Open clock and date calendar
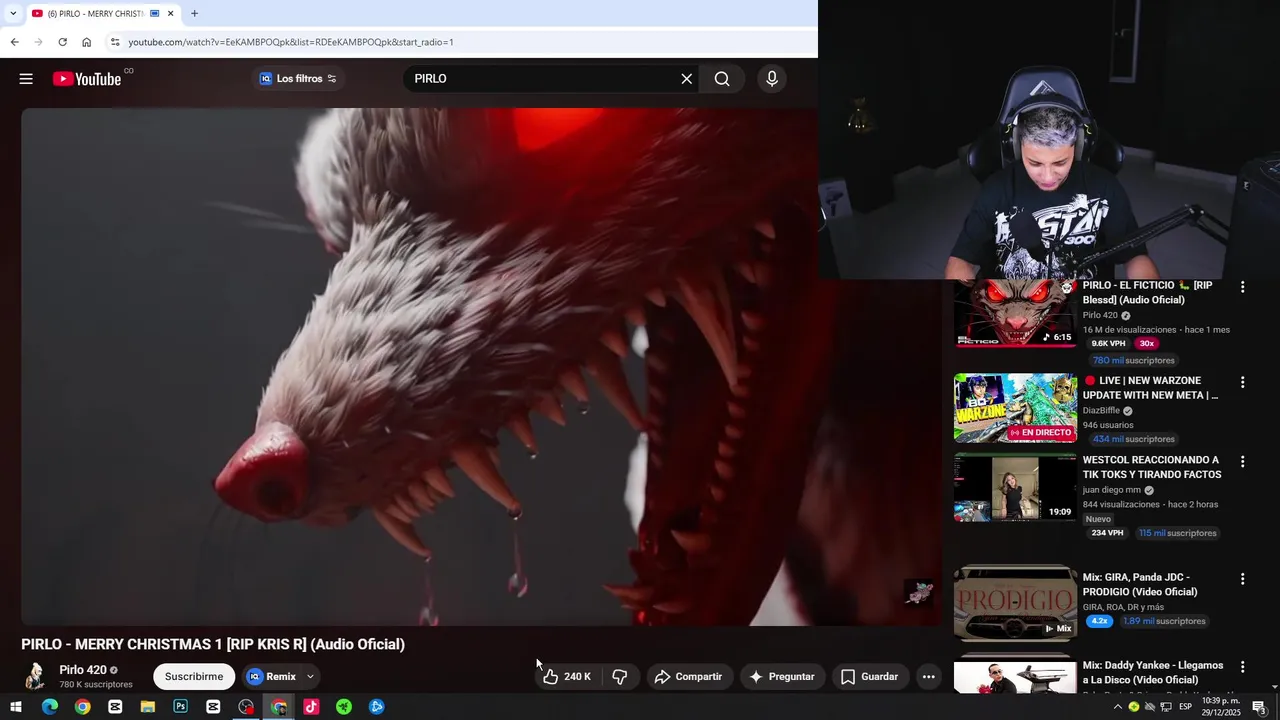The width and height of the screenshot is (1280, 720). click(x=1221, y=707)
